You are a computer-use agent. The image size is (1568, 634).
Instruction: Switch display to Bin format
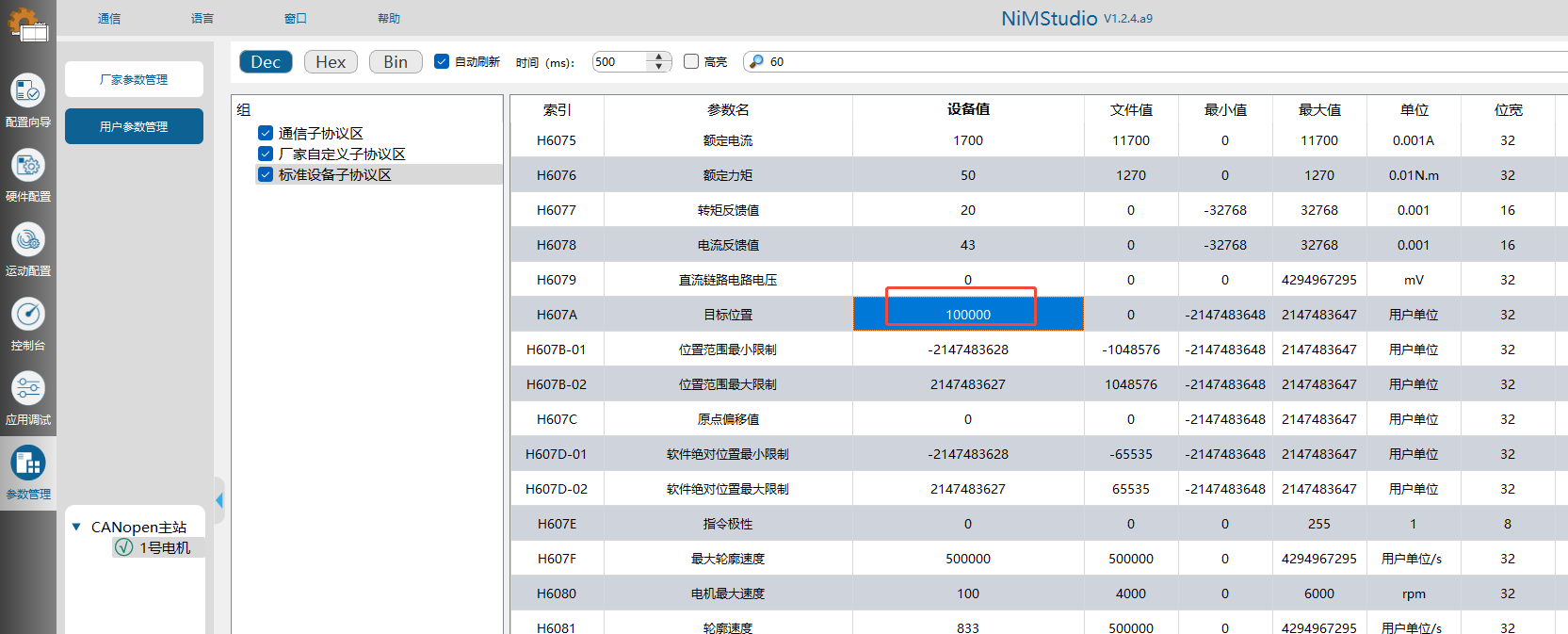click(396, 61)
